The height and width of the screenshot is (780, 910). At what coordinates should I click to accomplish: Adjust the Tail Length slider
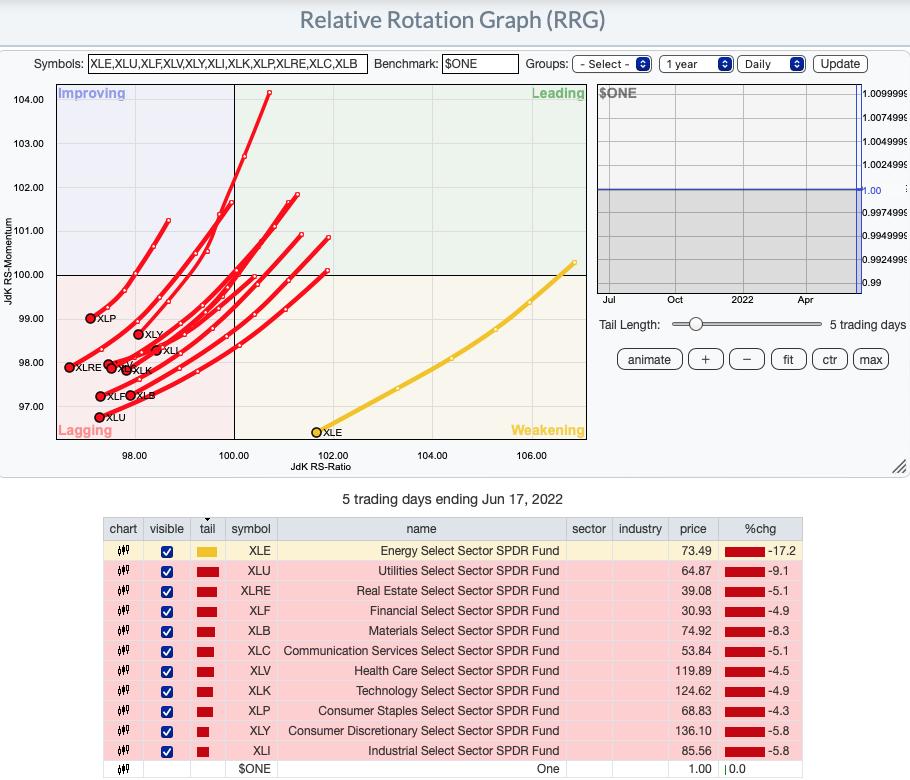696,325
